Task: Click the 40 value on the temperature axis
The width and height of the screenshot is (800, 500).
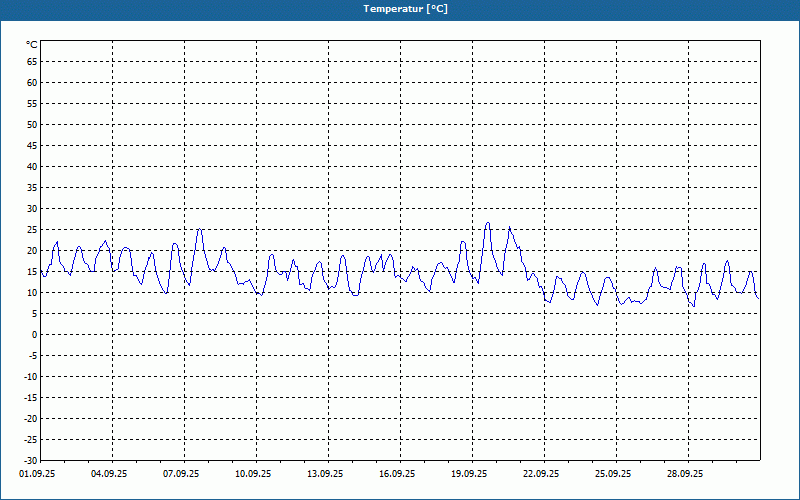Action: 32,167
